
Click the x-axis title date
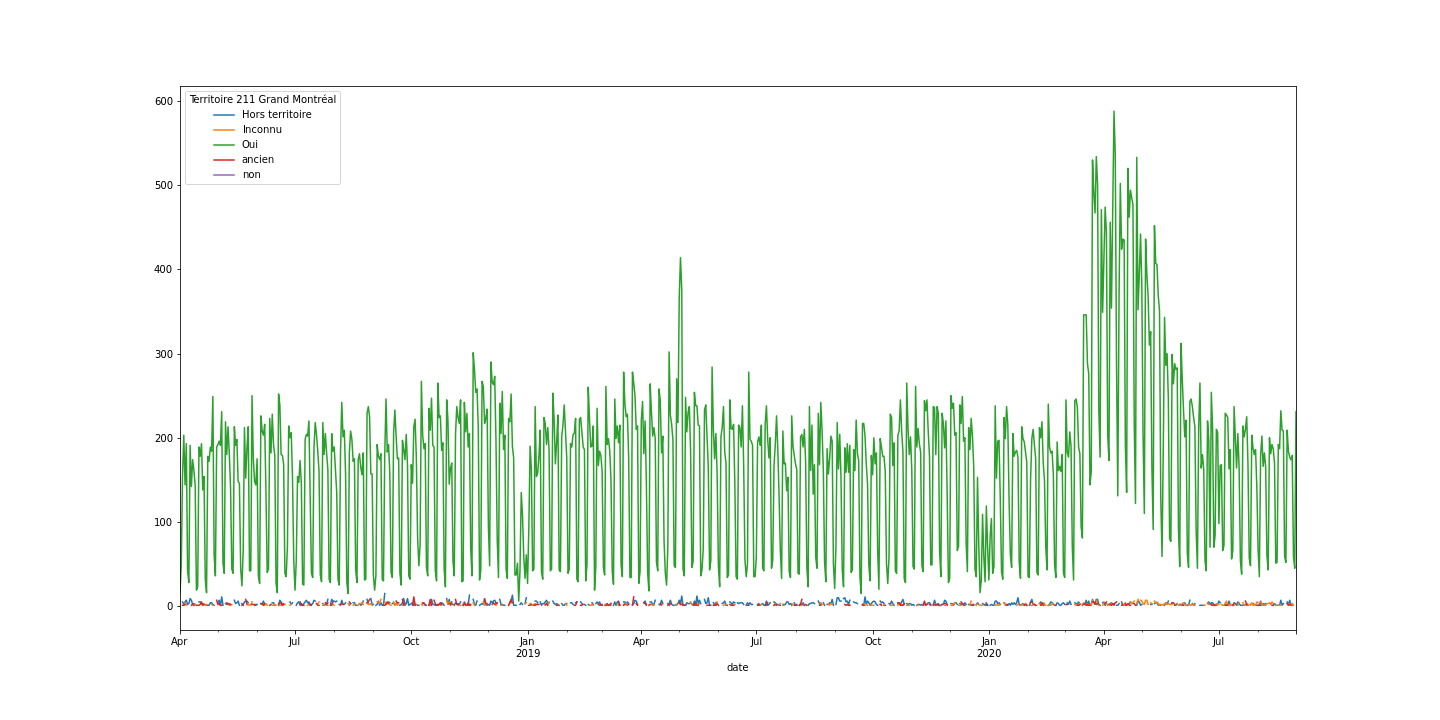[x=737, y=668]
